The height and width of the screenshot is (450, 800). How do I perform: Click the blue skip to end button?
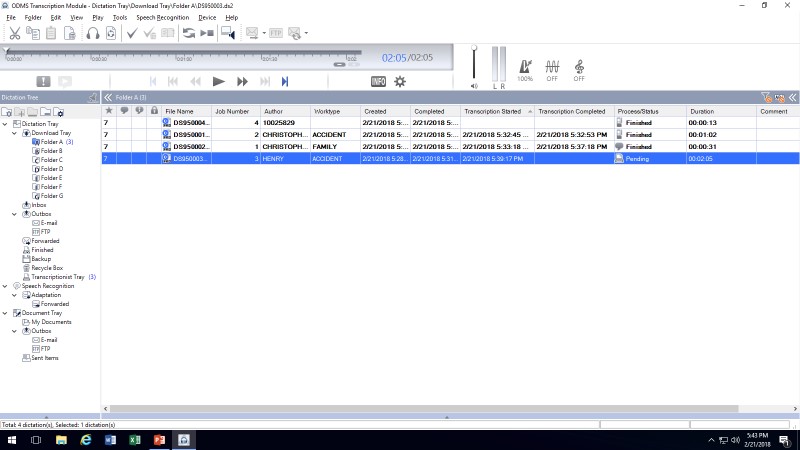[285, 82]
